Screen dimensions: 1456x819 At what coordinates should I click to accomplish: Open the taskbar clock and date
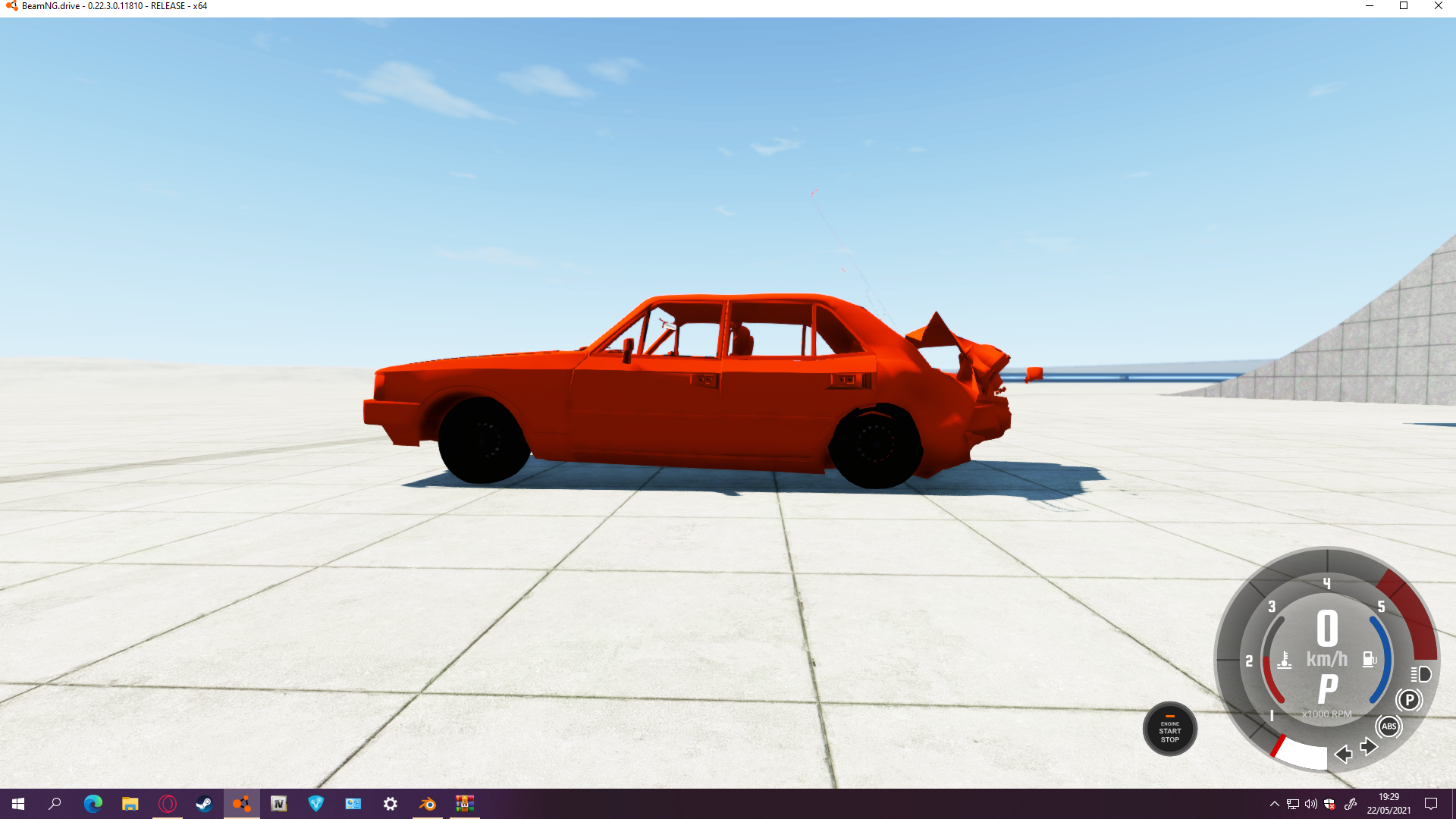pyautogui.click(x=1389, y=804)
